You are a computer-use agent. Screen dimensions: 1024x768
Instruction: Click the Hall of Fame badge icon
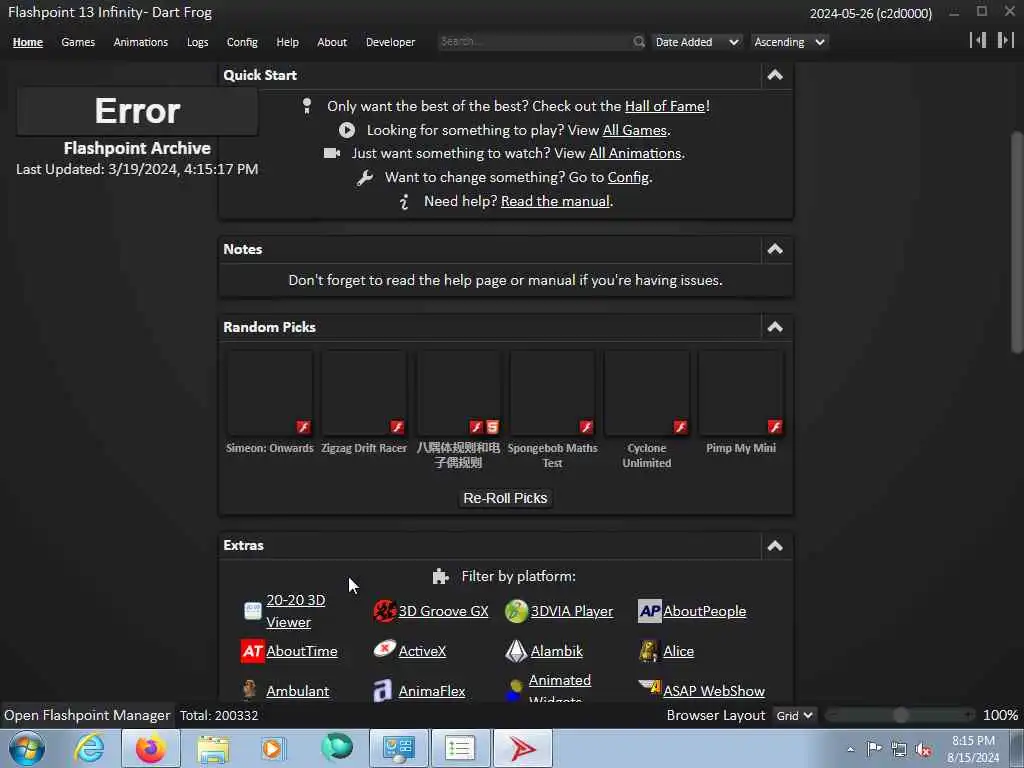coord(307,106)
